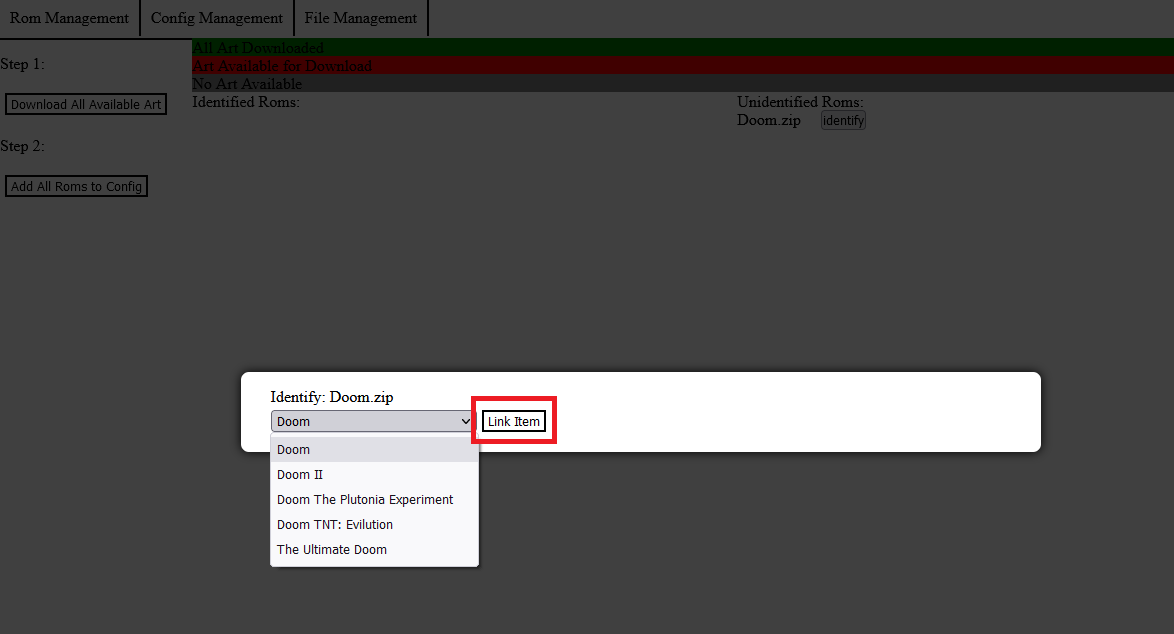The height and width of the screenshot is (634, 1174).
Task: Choose the highlighted Doom option in list
Action: click(x=374, y=450)
